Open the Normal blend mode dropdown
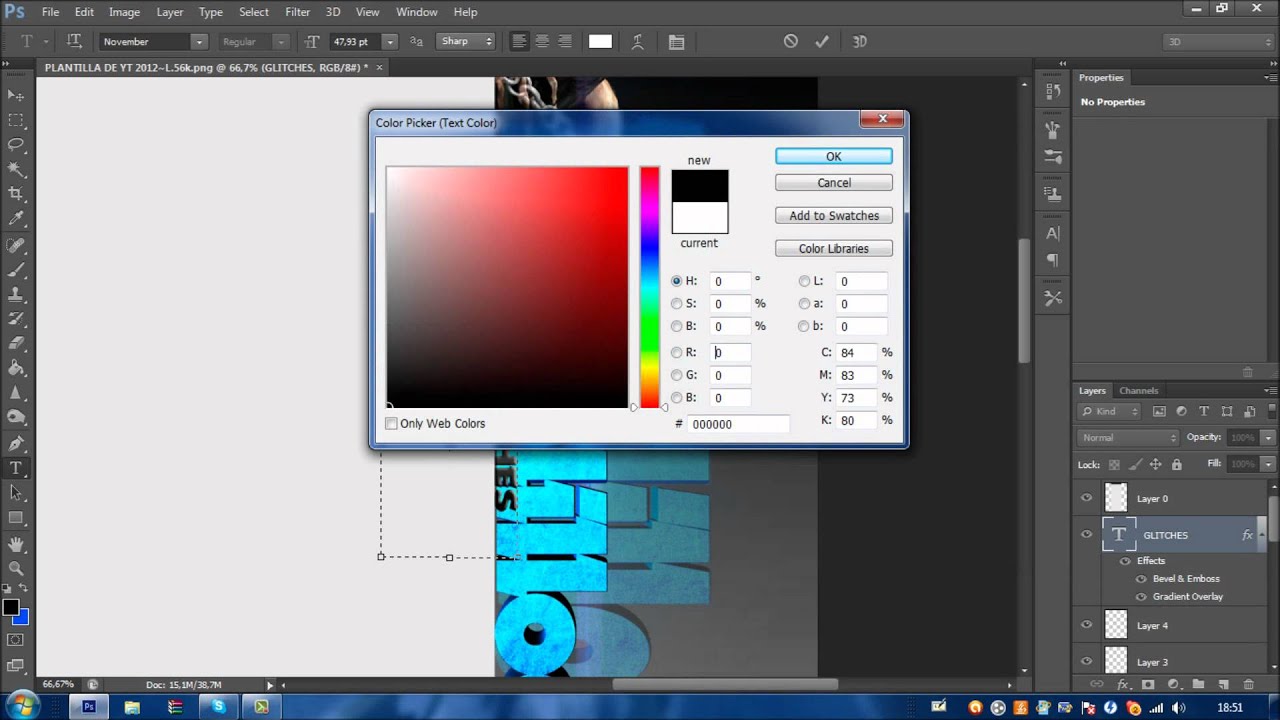1280x720 pixels. [x=1129, y=438]
